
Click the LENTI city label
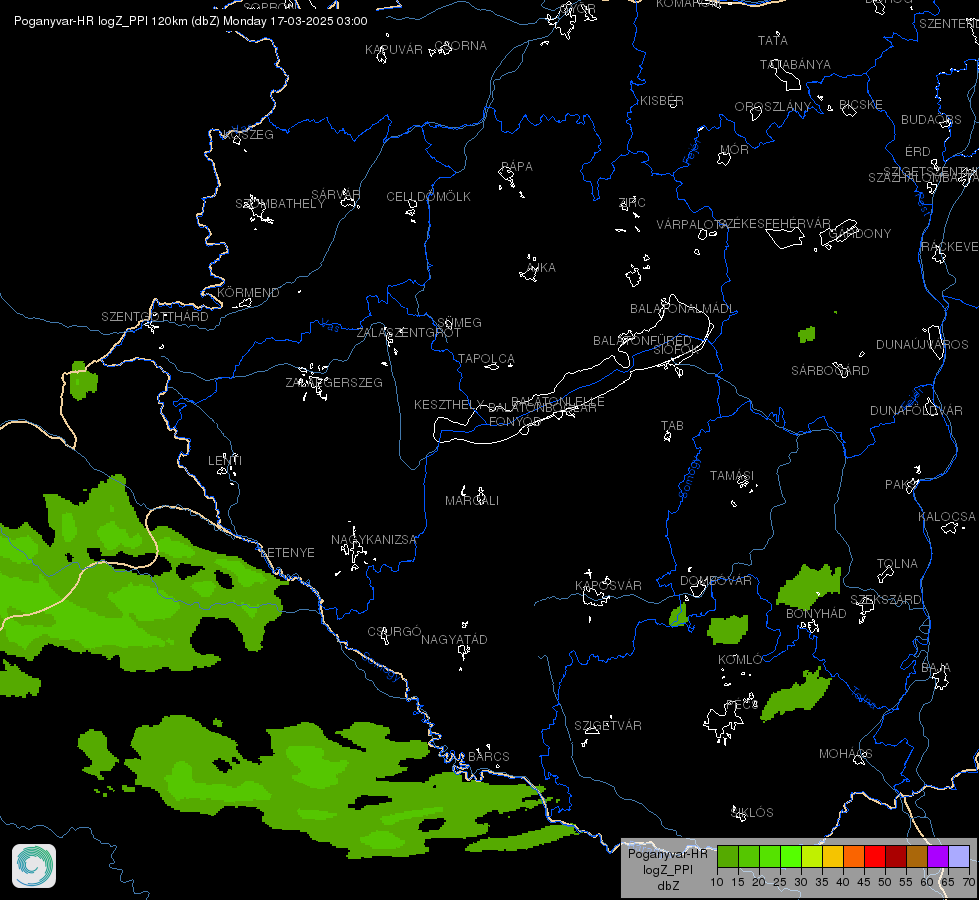pos(225,460)
